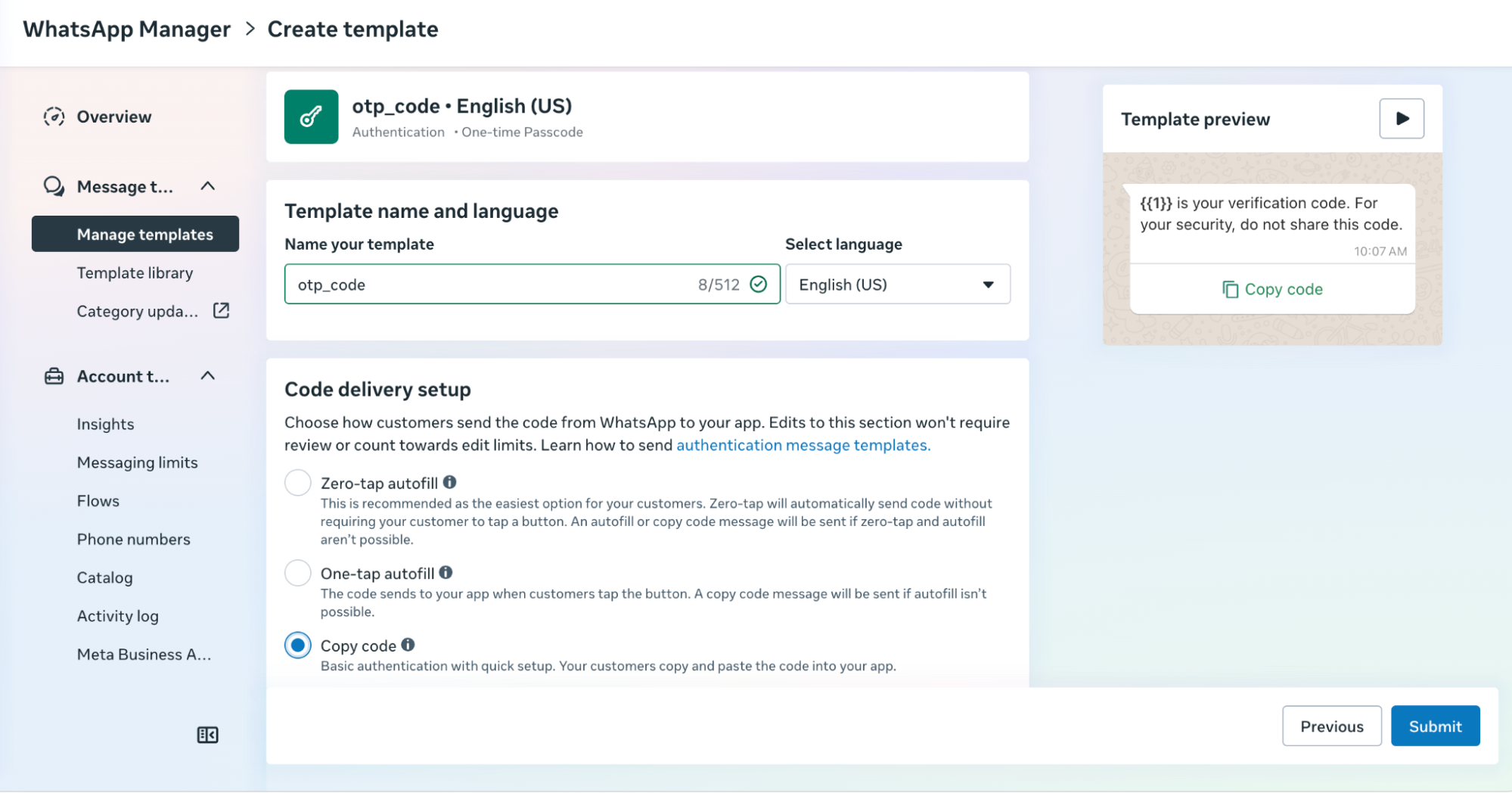Viewport: 1512px width, 793px height.
Task: Click the Message templates chat bubble icon
Action: click(x=54, y=186)
